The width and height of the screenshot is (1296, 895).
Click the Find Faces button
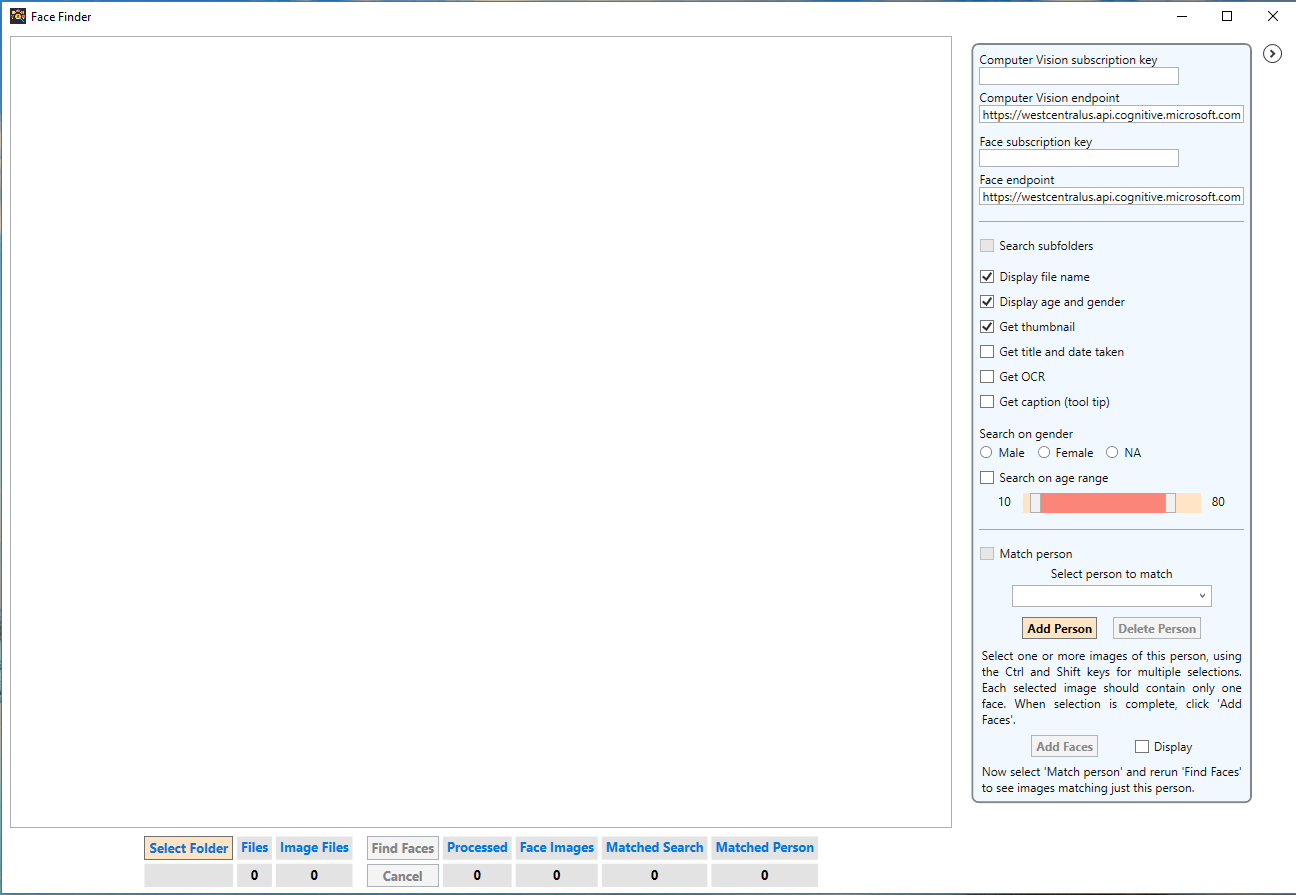[x=403, y=848]
